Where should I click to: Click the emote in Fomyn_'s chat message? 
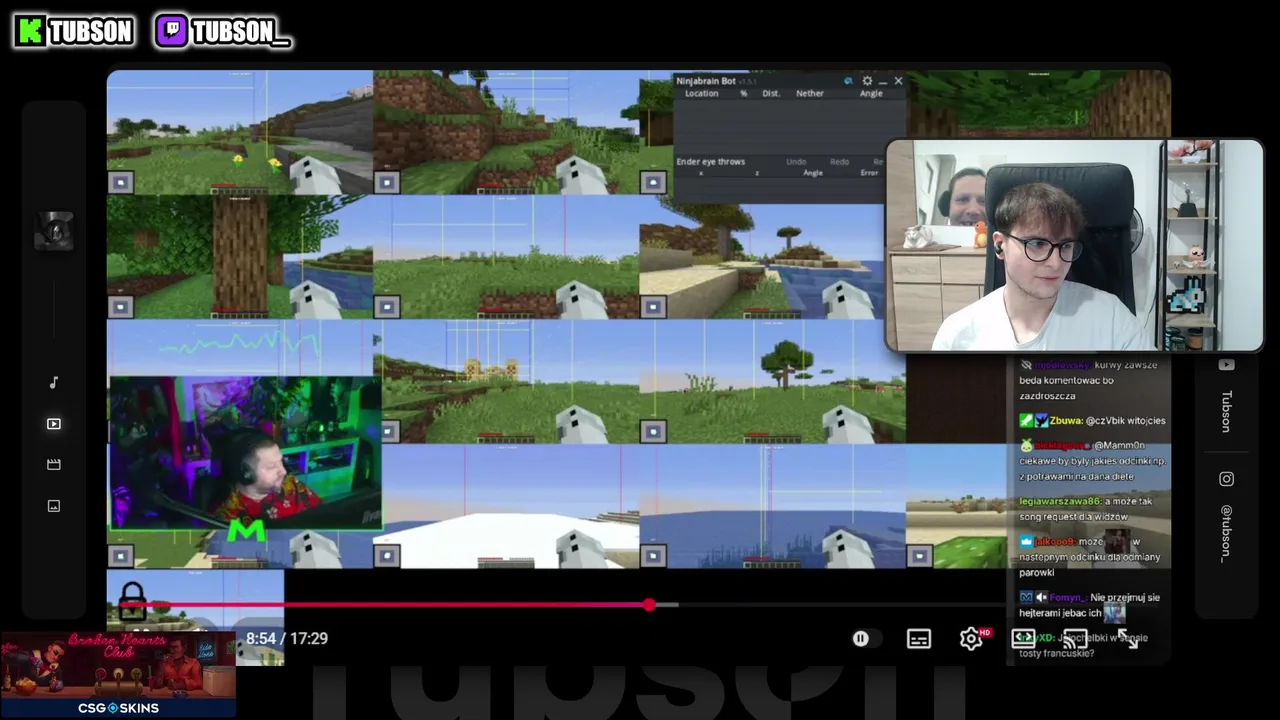click(1114, 613)
